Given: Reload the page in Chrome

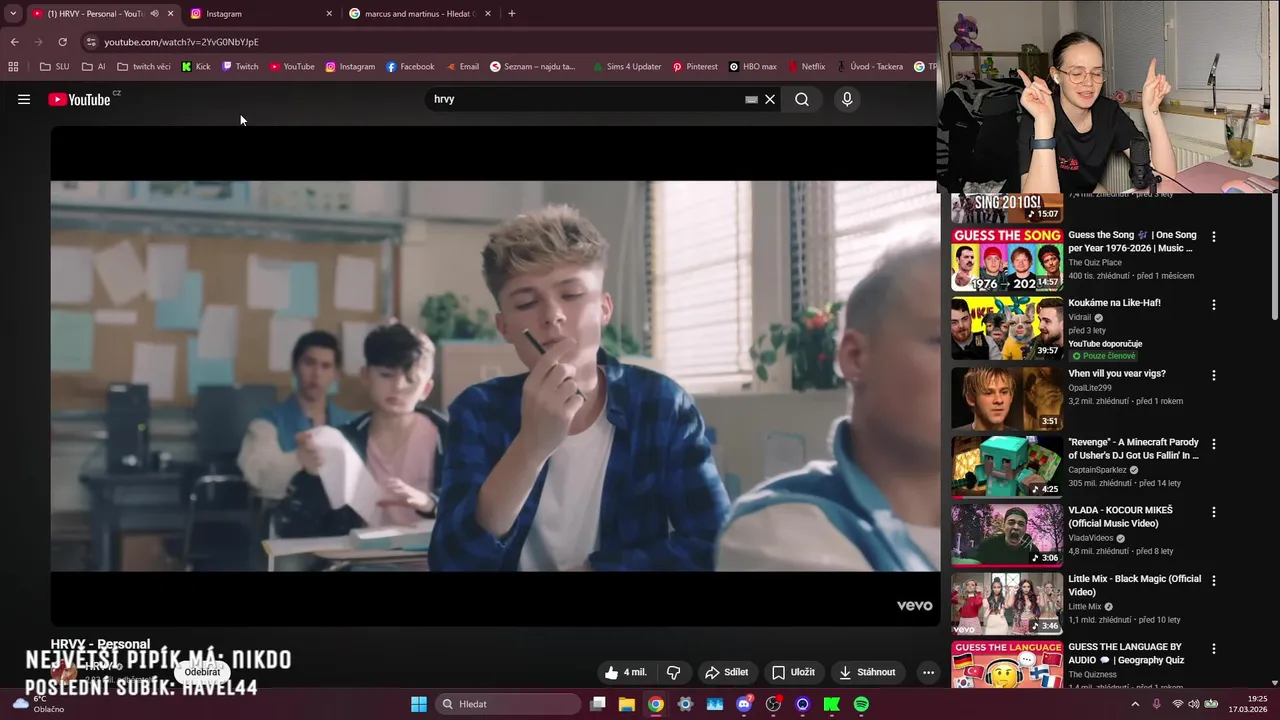Looking at the screenshot, I should coord(62,42).
